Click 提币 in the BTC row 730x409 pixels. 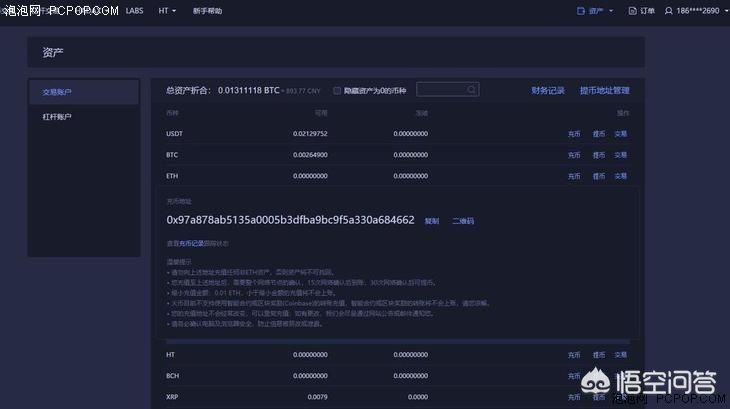tap(598, 155)
